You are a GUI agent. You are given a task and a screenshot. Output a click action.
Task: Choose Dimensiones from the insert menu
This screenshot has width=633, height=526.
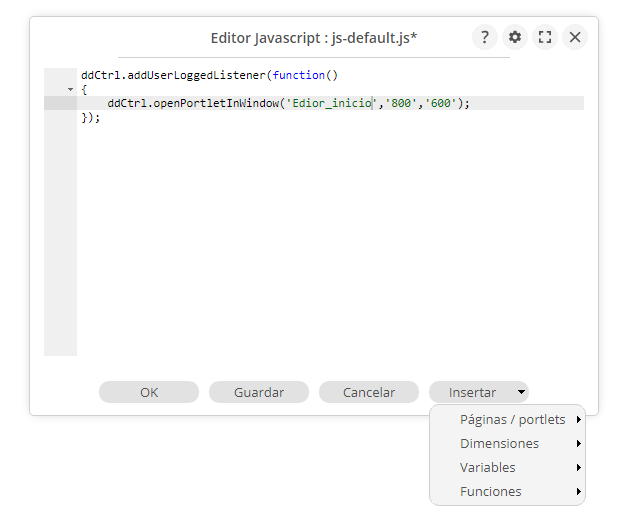click(x=499, y=443)
